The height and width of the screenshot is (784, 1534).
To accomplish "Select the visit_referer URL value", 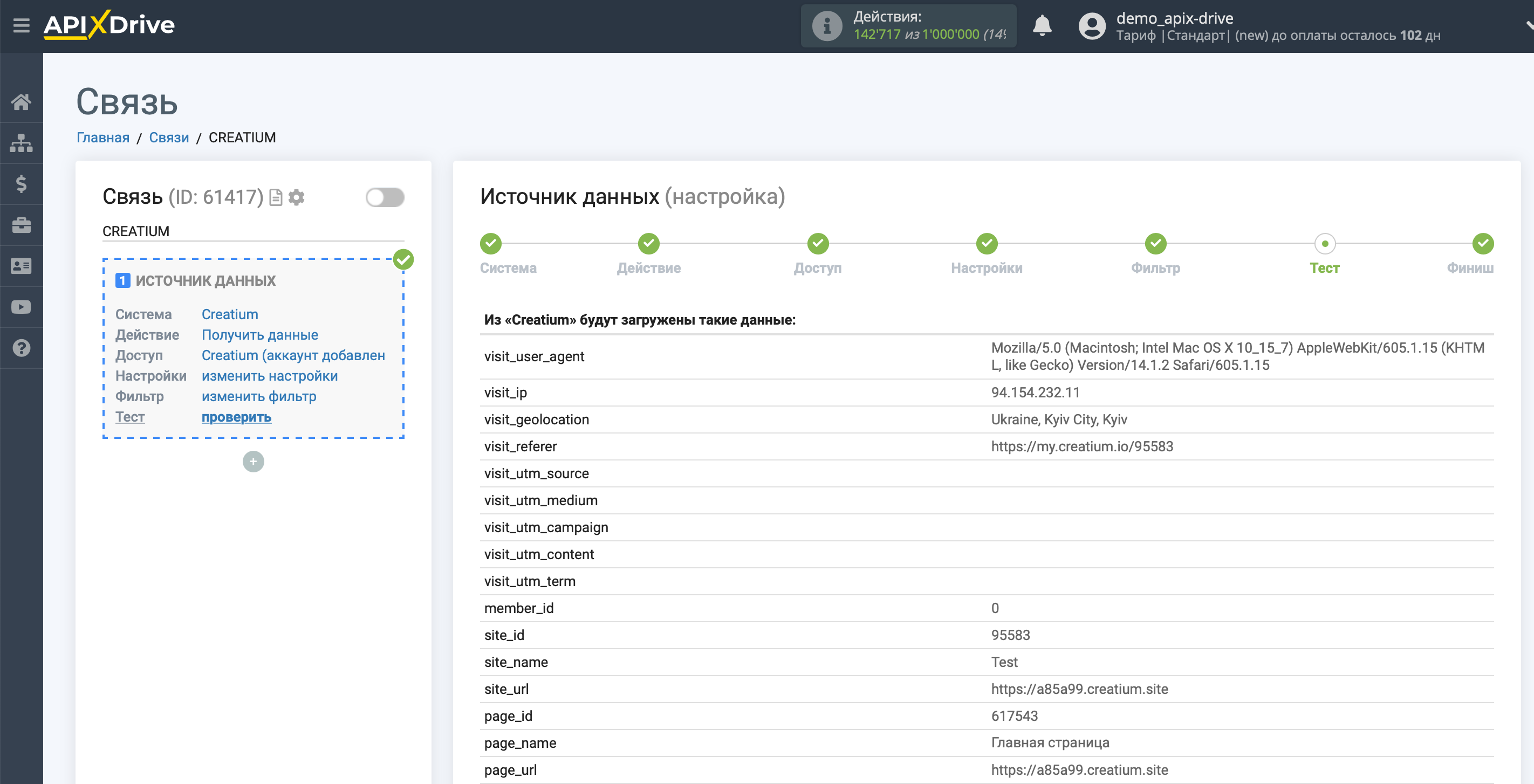I will click(x=1082, y=446).
